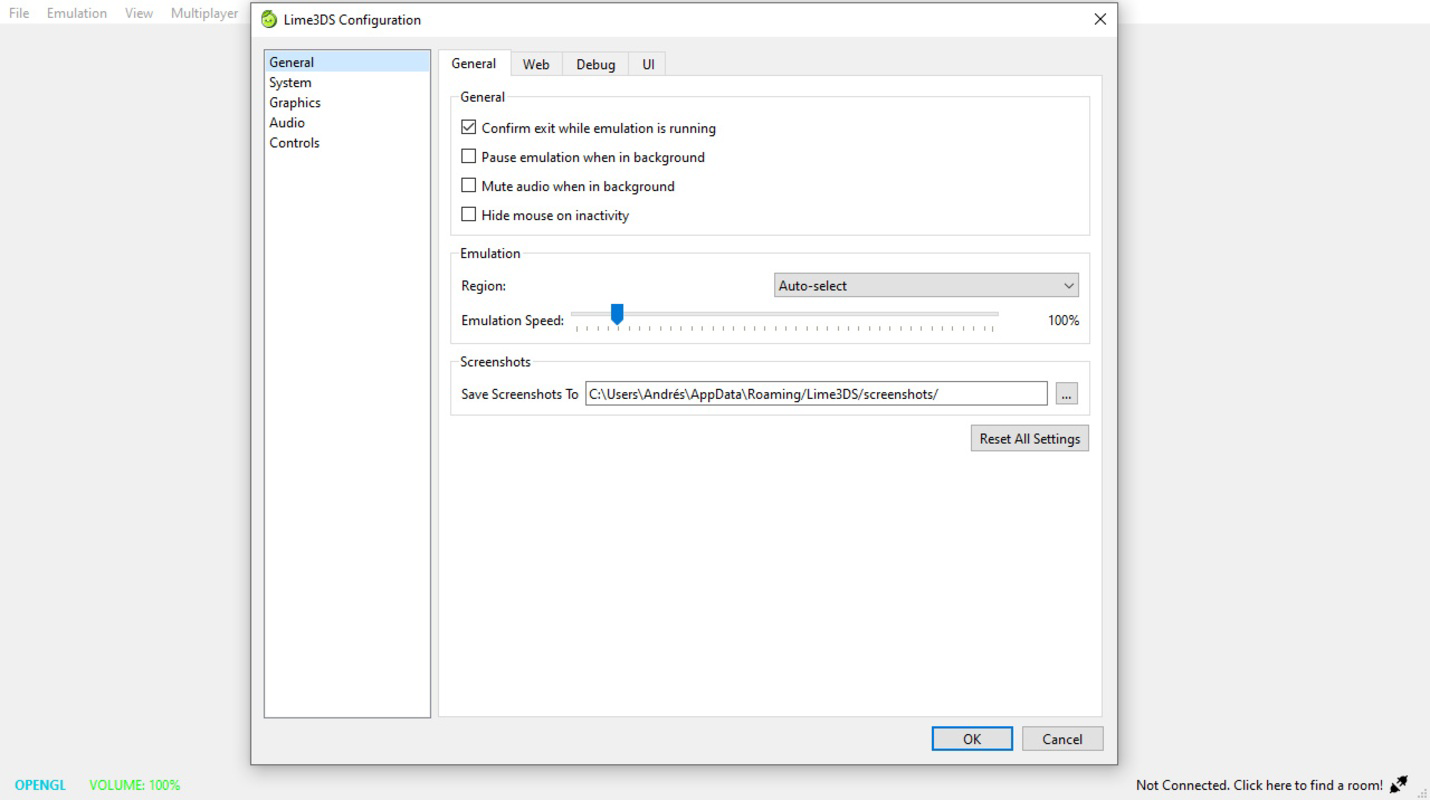Viewport: 1430px width, 800px height.
Task: Click the Save Screenshots To path field
Action: coord(816,394)
